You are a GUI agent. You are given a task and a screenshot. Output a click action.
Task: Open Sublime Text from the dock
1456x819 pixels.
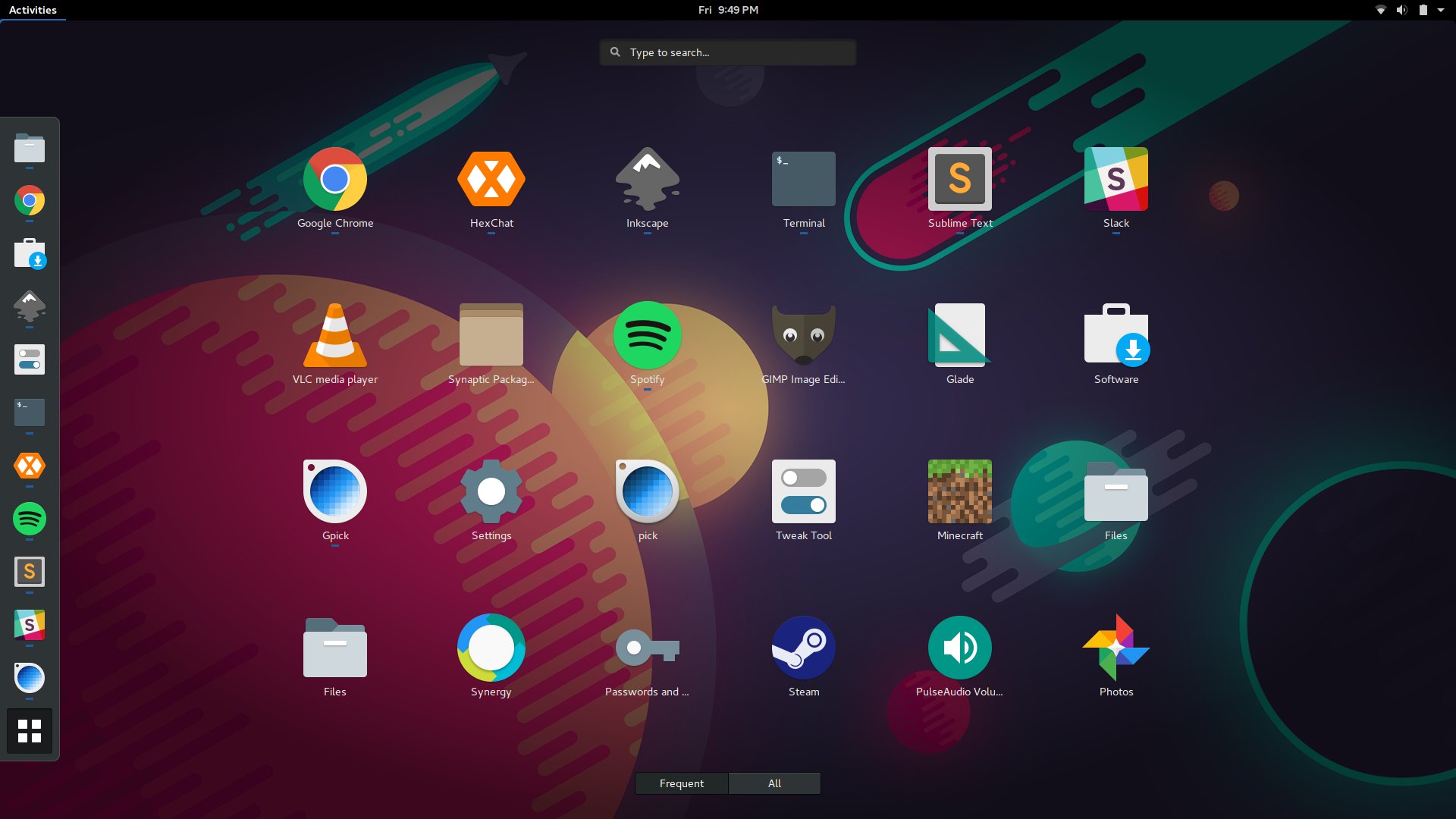pos(30,573)
